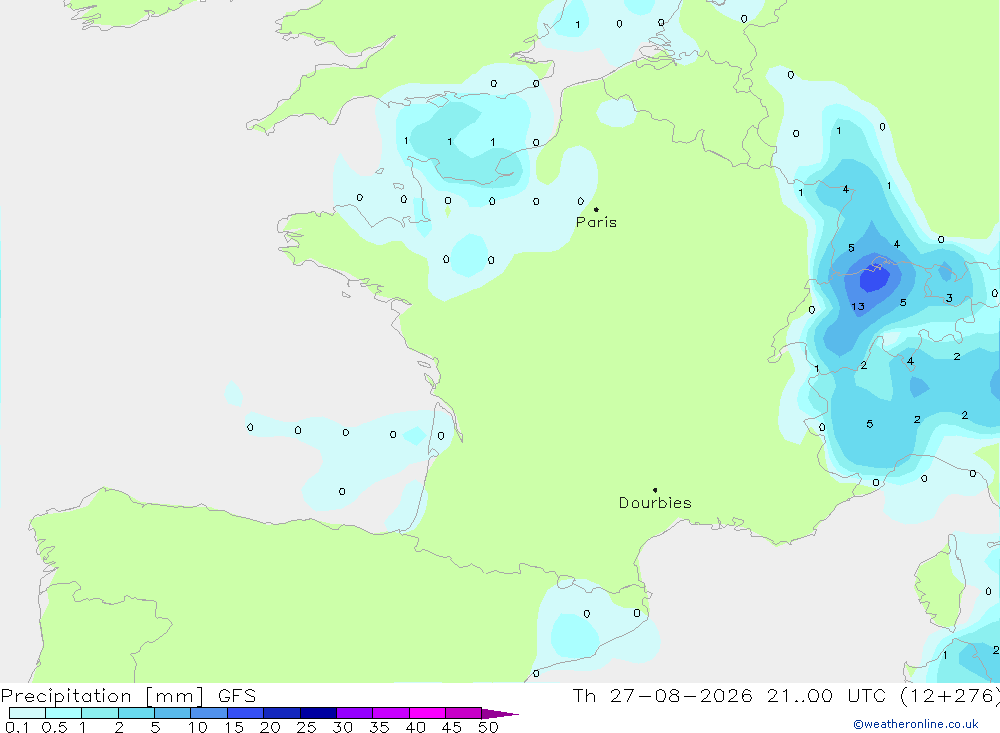Click the 20 legend scale label
Viewport: 1000px width, 733px height.
[270, 727]
